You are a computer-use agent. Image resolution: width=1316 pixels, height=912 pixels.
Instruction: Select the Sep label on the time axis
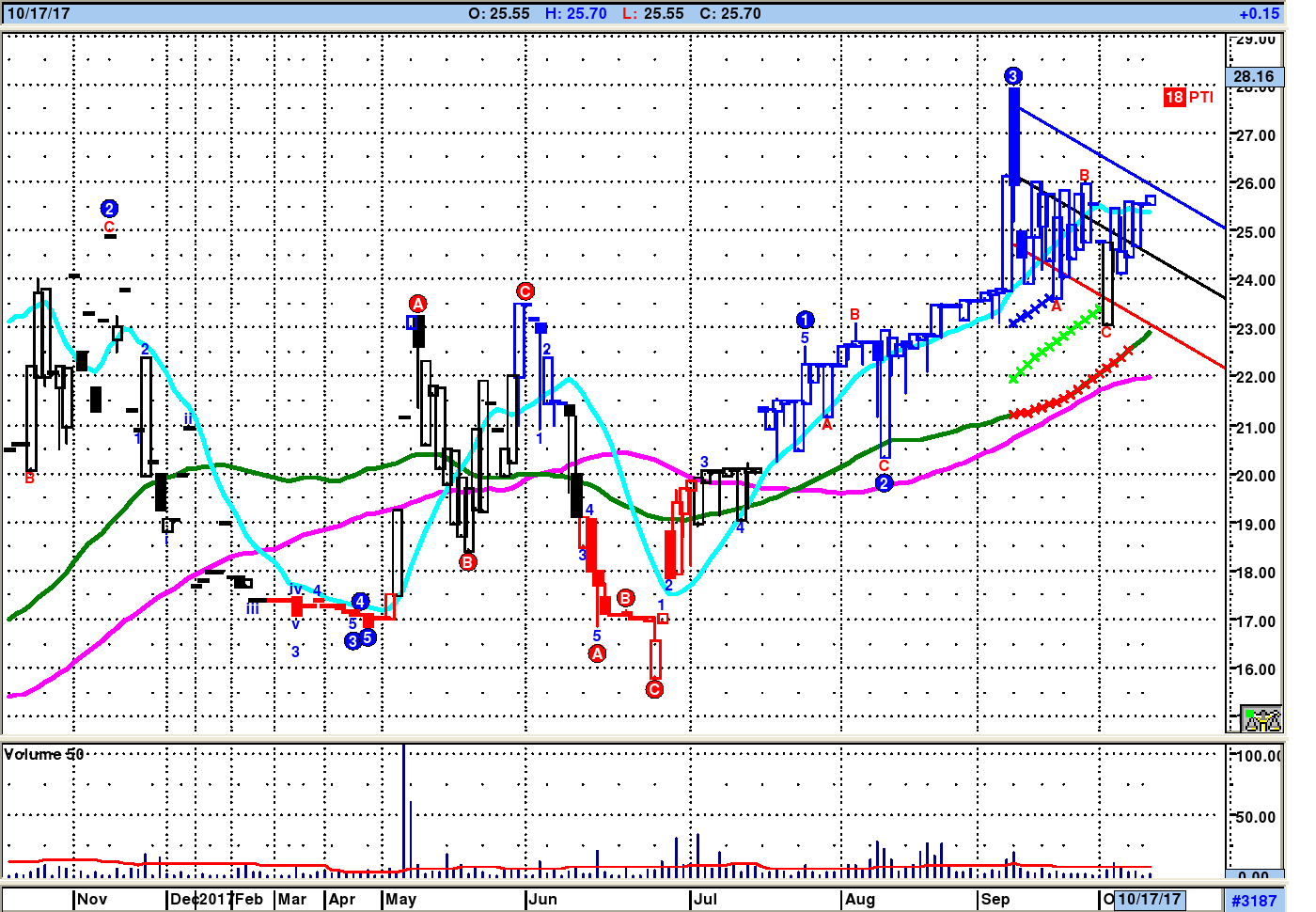995,899
